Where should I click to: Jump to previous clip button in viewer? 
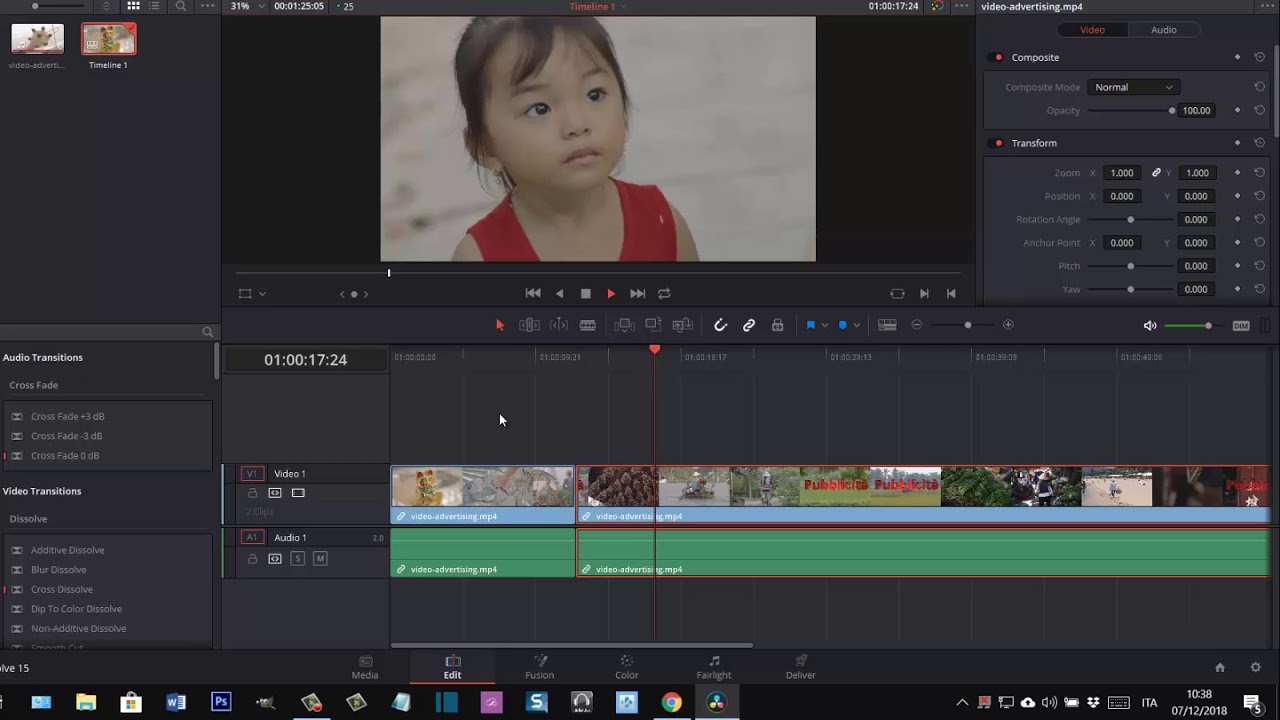point(951,293)
